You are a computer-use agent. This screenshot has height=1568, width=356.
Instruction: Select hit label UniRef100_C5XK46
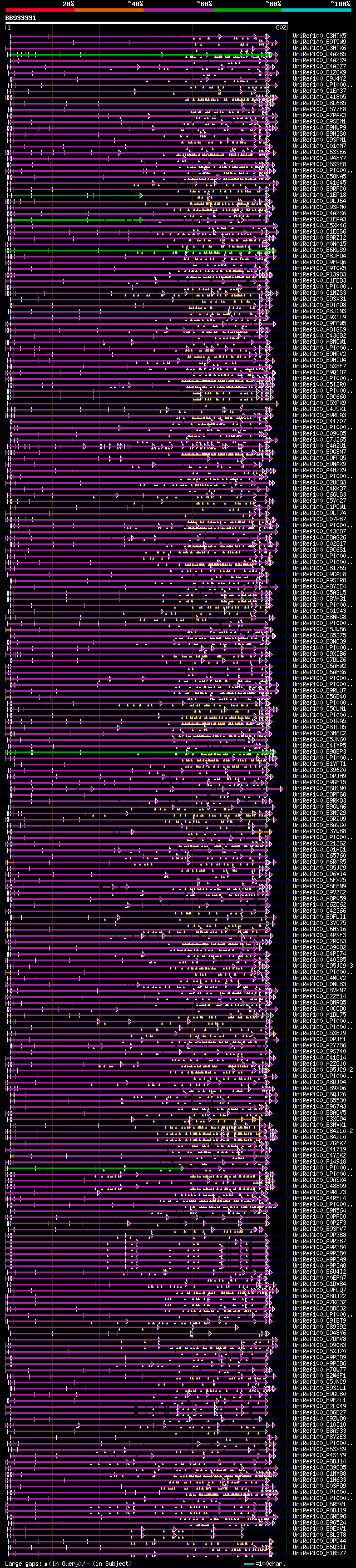point(319,225)
